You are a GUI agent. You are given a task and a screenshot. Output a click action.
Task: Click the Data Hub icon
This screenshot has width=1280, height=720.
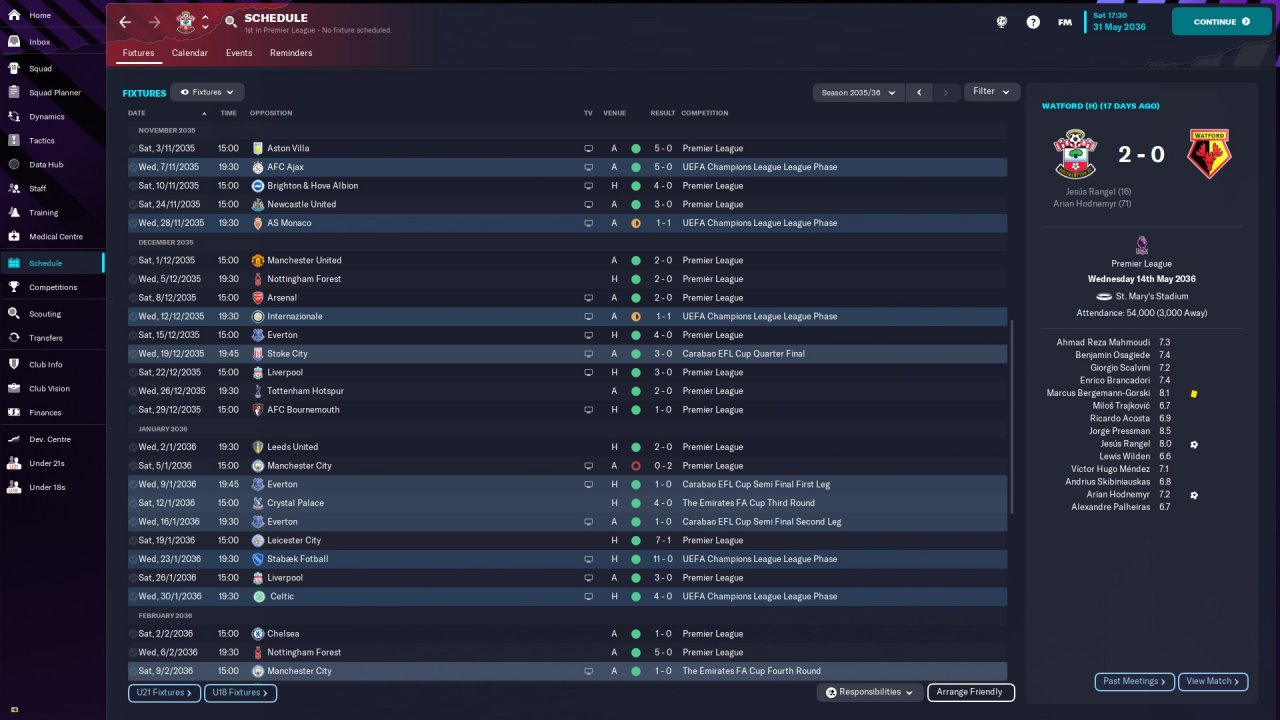tap(14, 165)
